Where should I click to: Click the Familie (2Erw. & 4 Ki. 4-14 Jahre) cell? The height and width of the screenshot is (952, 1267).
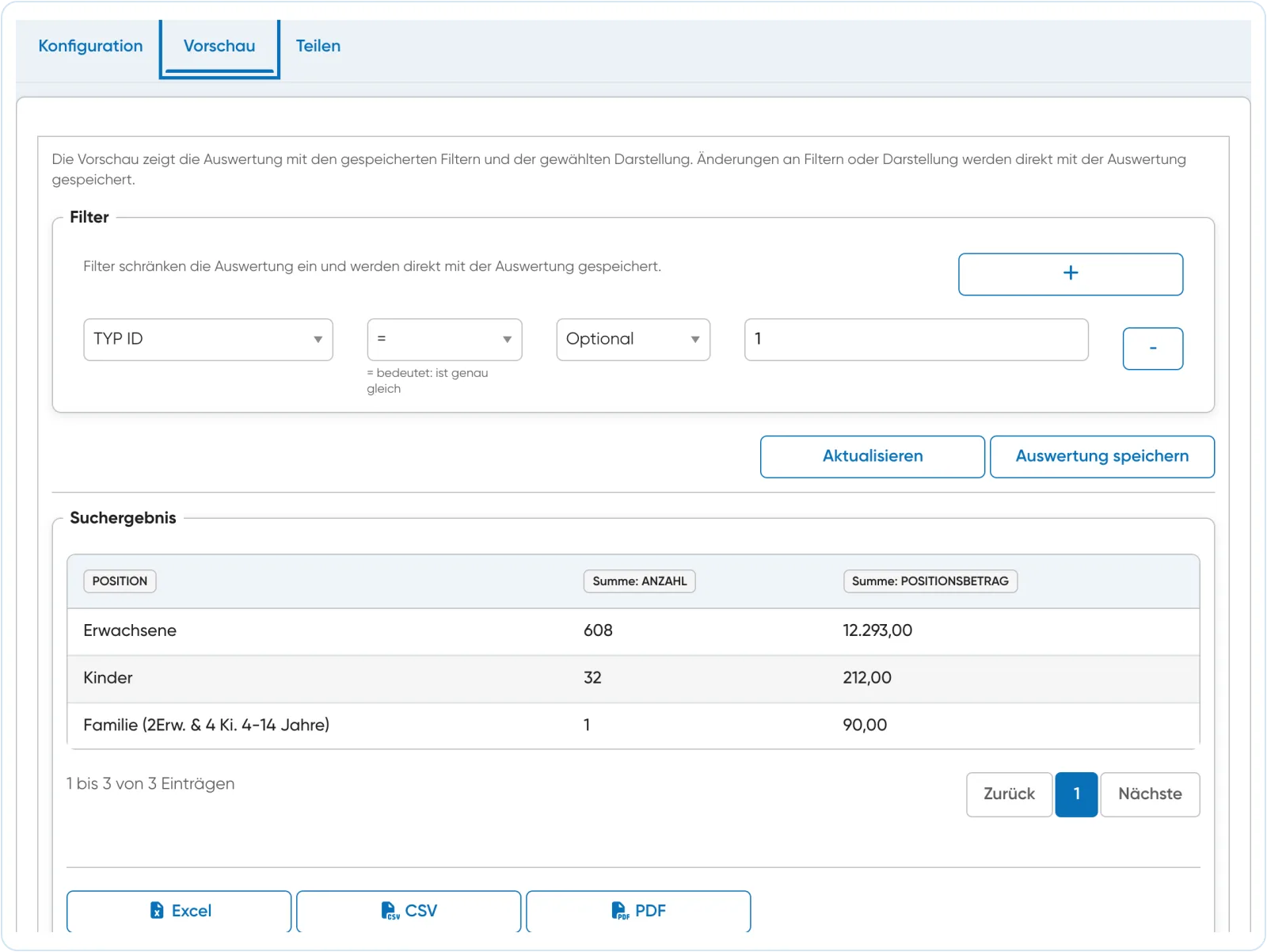pyautogui.click(x=206, y=725)
